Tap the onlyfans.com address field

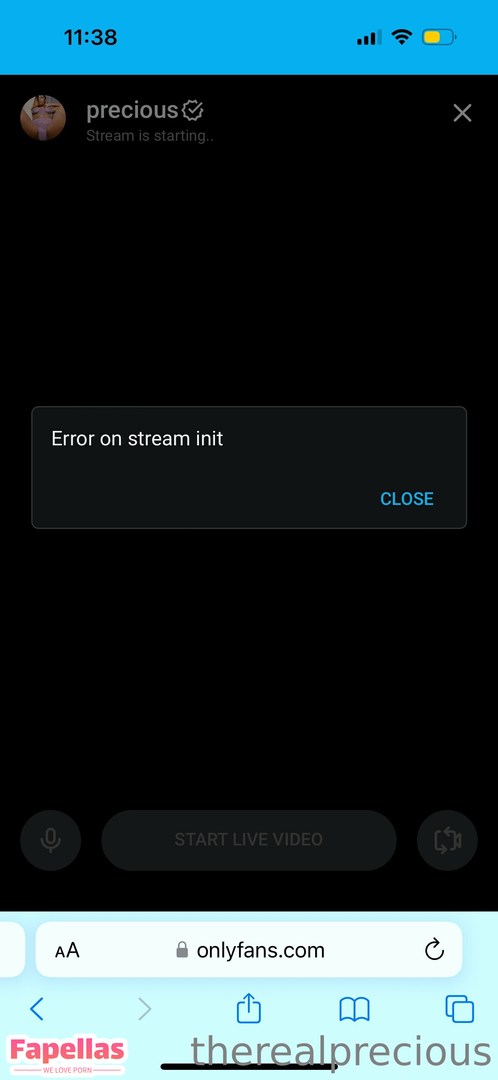click(x=249, y=950)
